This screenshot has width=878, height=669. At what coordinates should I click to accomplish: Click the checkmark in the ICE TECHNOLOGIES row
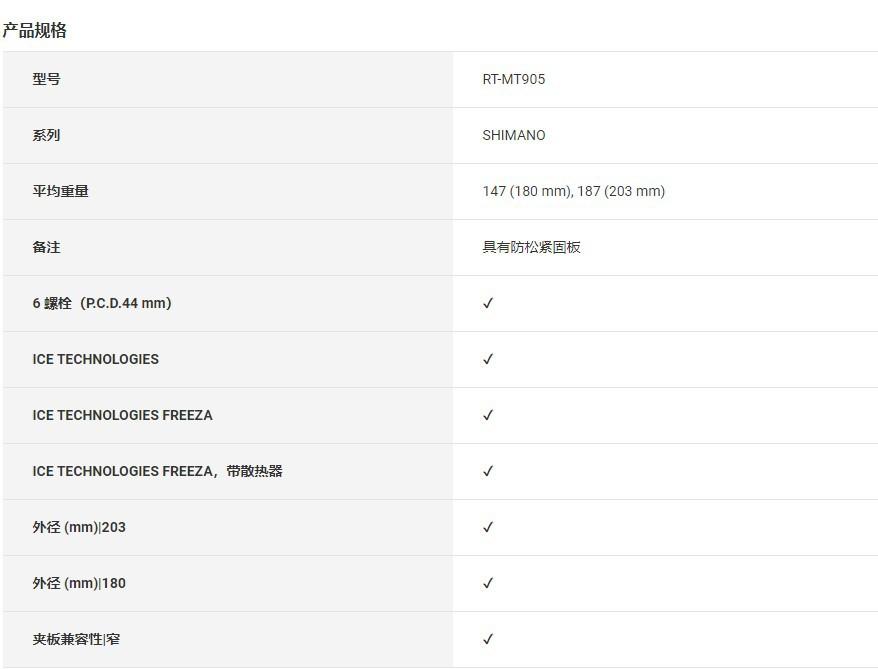tap(488, 359)
